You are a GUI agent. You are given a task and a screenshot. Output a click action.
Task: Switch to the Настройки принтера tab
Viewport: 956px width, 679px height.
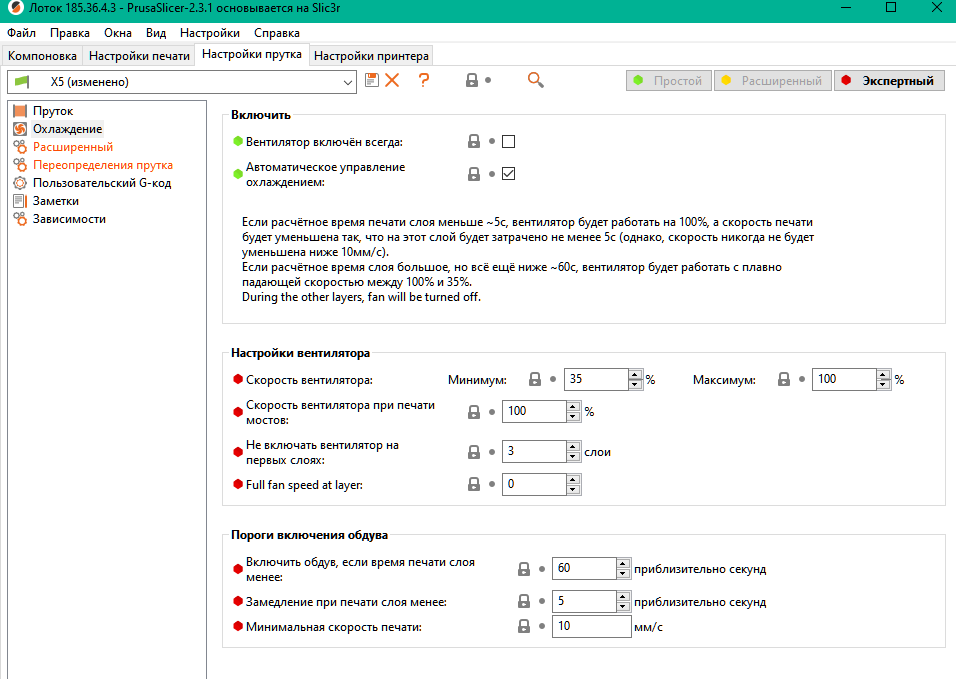(371, 56)
